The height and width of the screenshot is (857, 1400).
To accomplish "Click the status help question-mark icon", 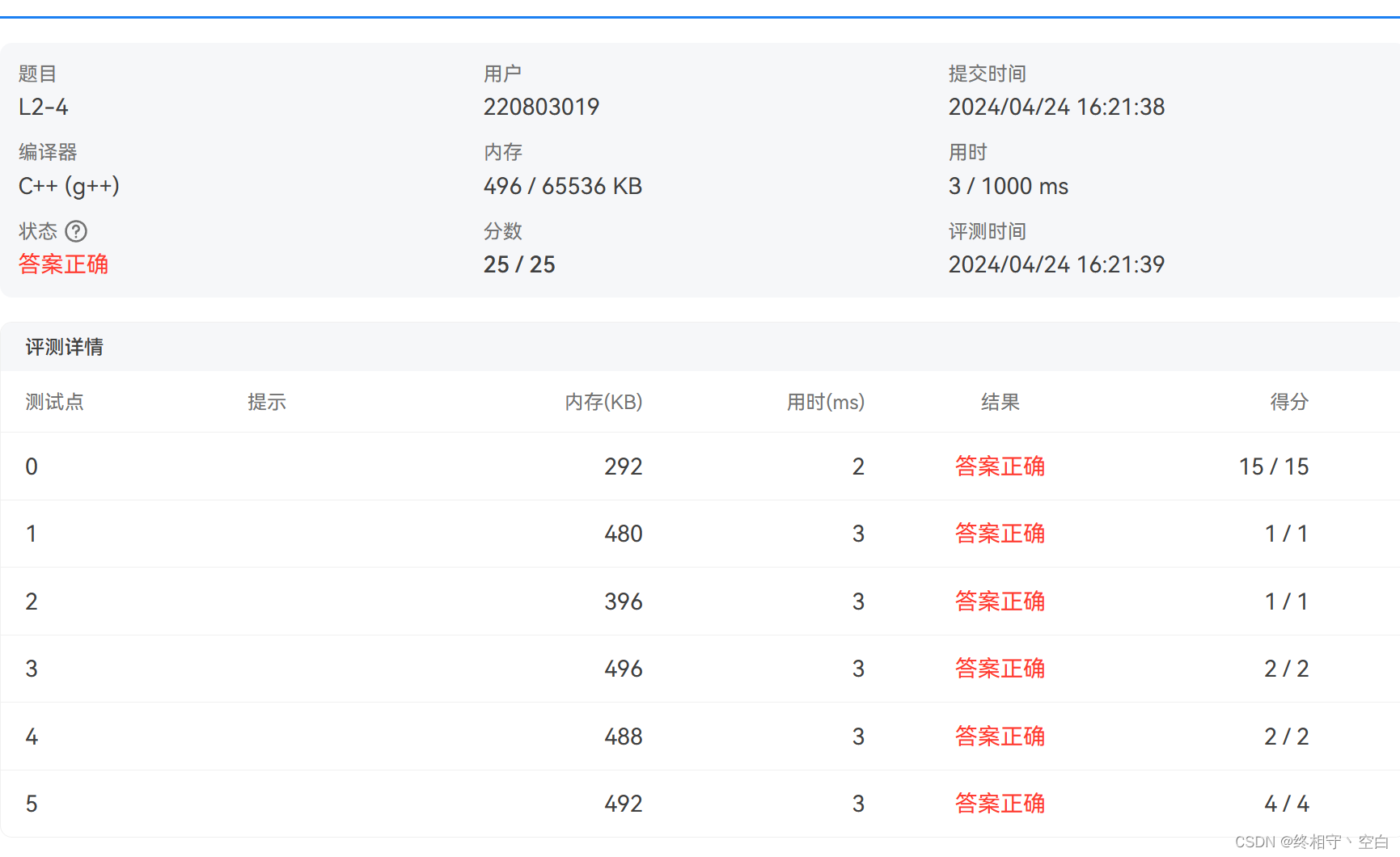I will click(x=76, y=231).
